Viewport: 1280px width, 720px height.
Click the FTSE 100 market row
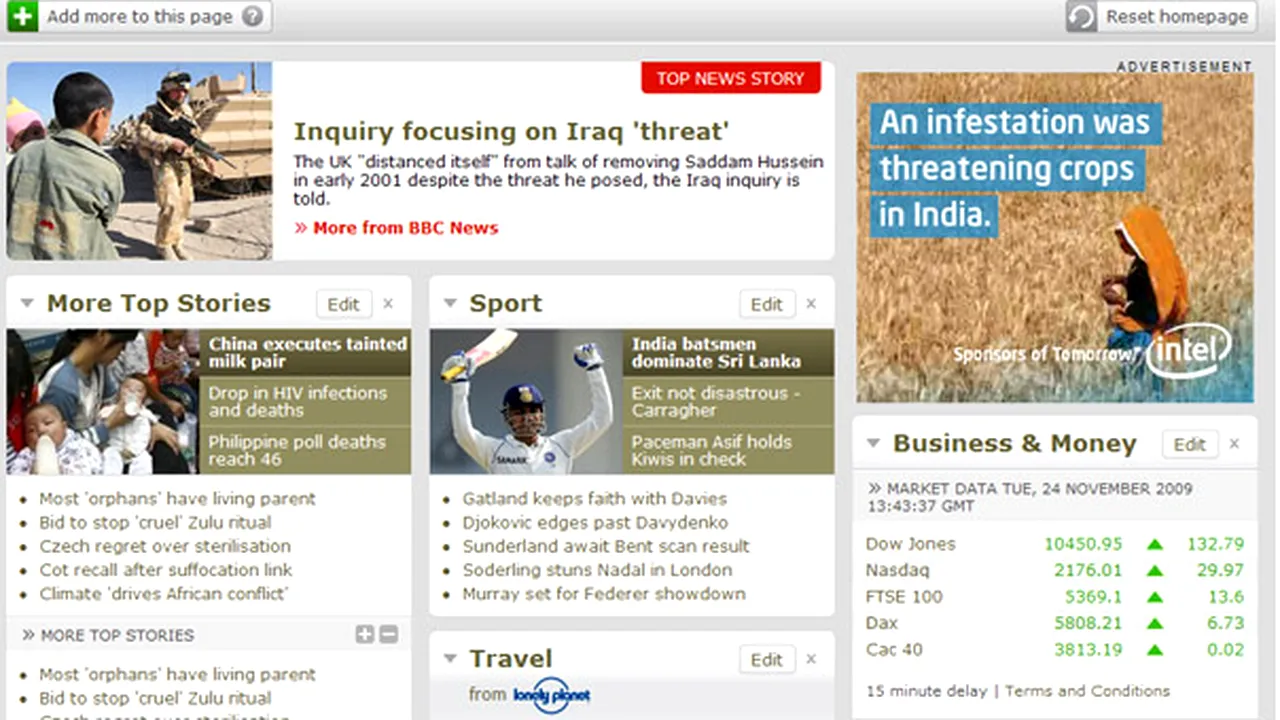tap(1055, 597)
